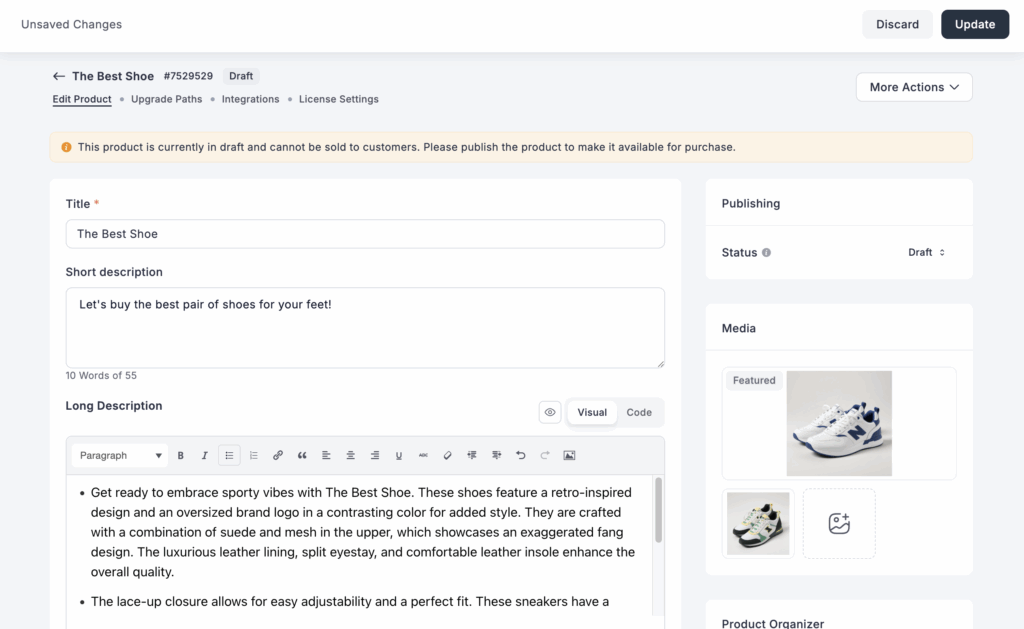Apply italic formatting
The width and height of the screenshot is (1024, 629).
click(204, 455)
